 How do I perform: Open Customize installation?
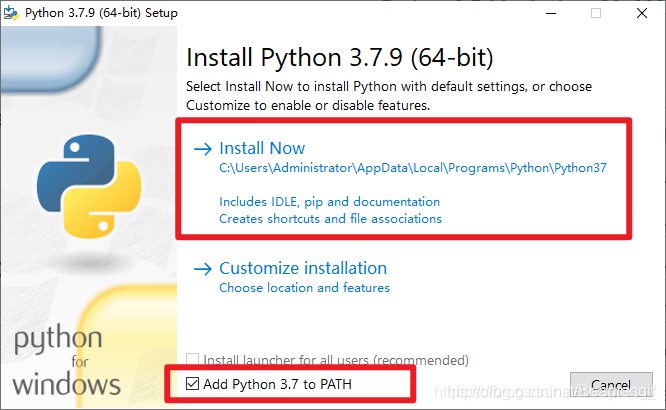coord(303,269)
